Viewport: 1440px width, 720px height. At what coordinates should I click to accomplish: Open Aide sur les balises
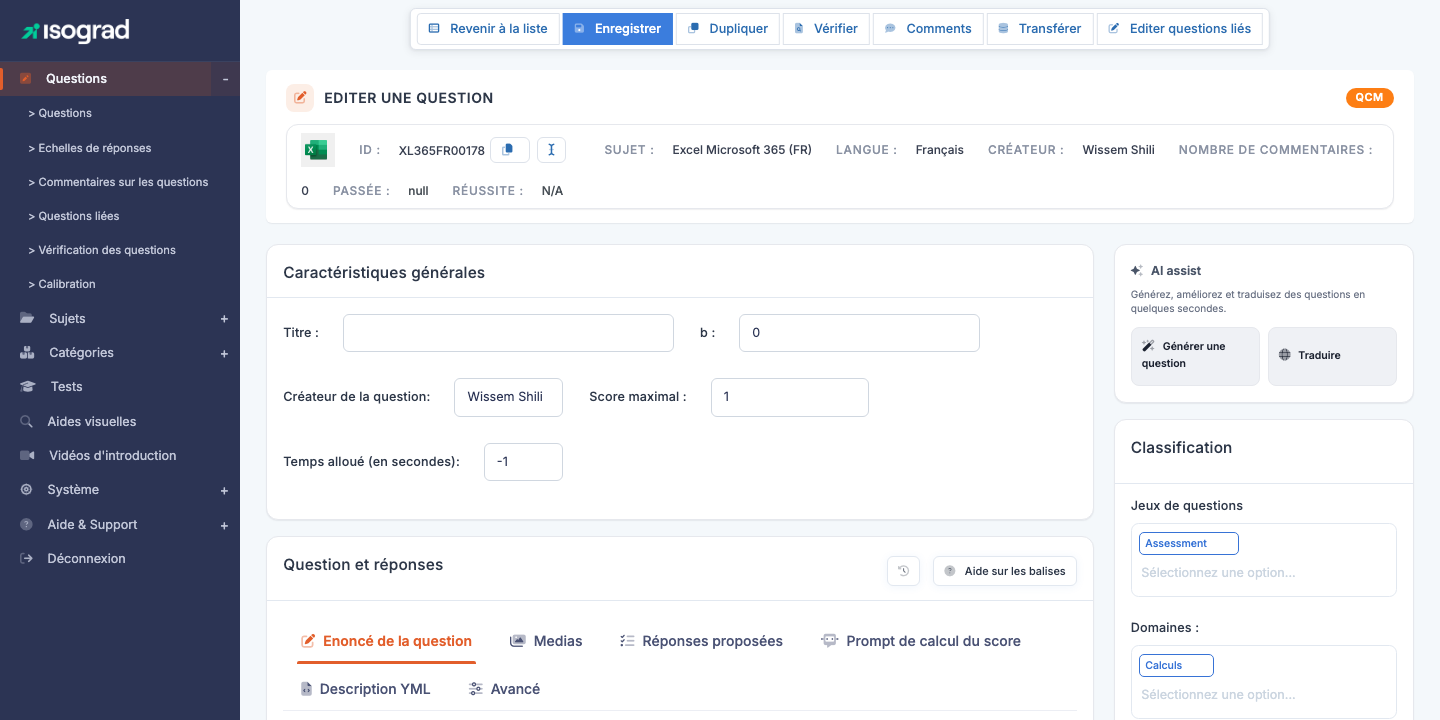1005,571
